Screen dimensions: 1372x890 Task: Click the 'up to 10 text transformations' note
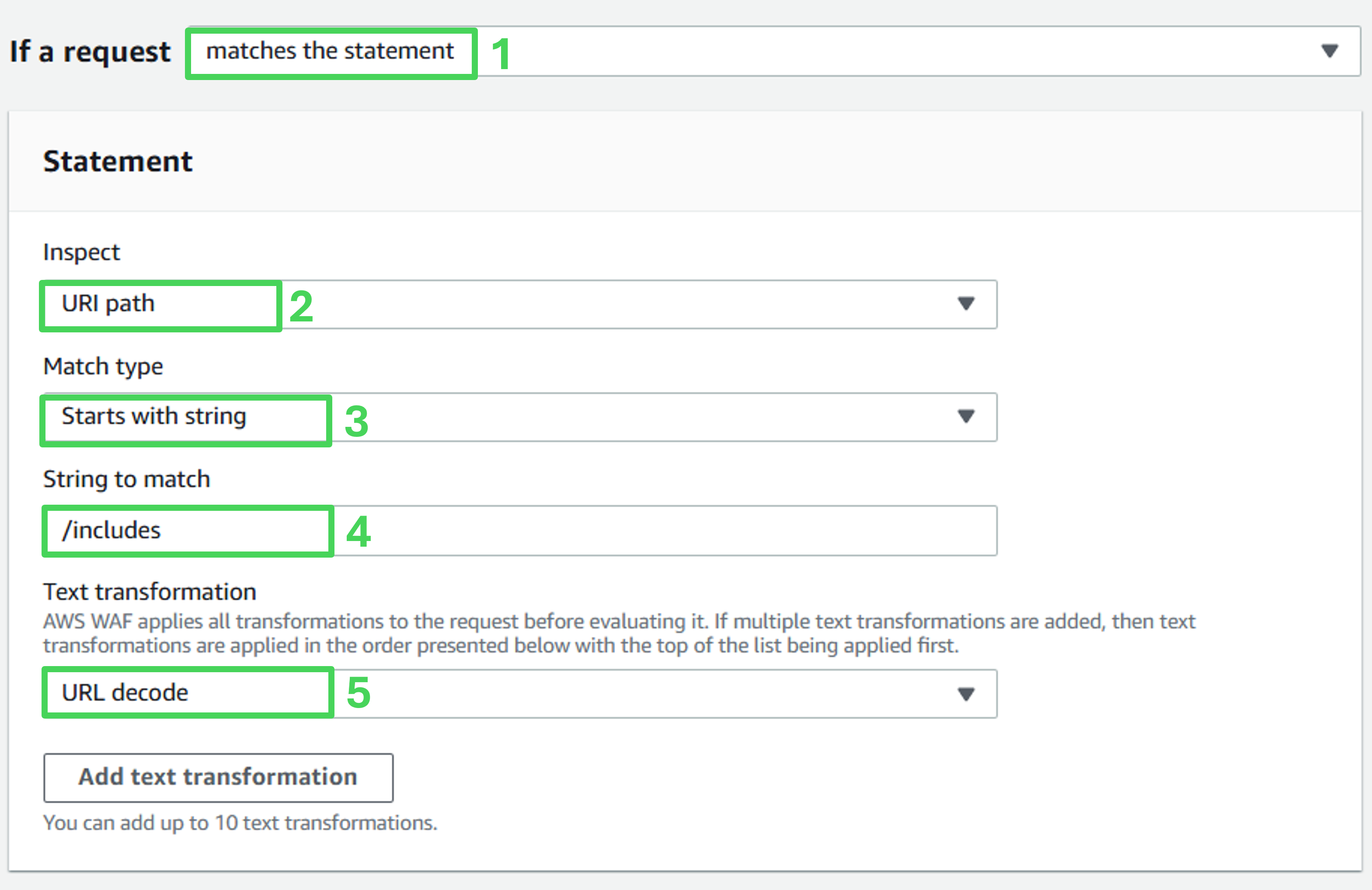click(240, 823)
